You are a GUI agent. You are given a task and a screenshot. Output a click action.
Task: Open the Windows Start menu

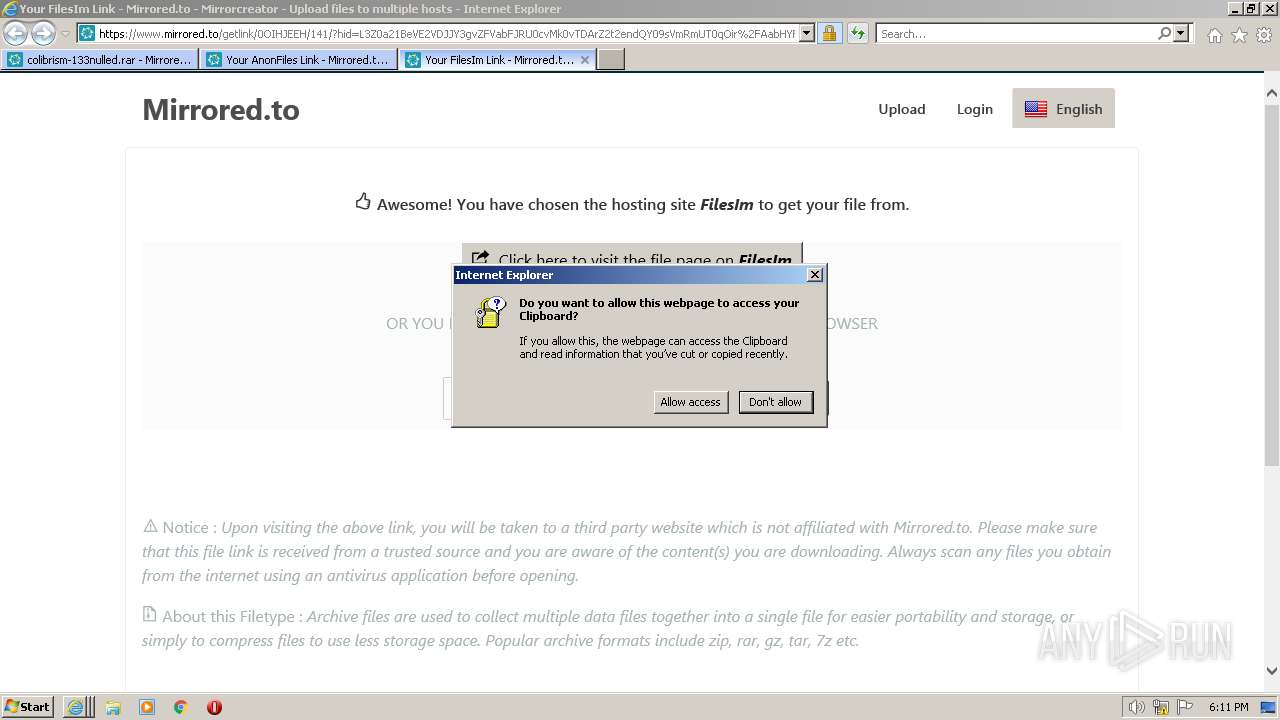click(28, 707)
